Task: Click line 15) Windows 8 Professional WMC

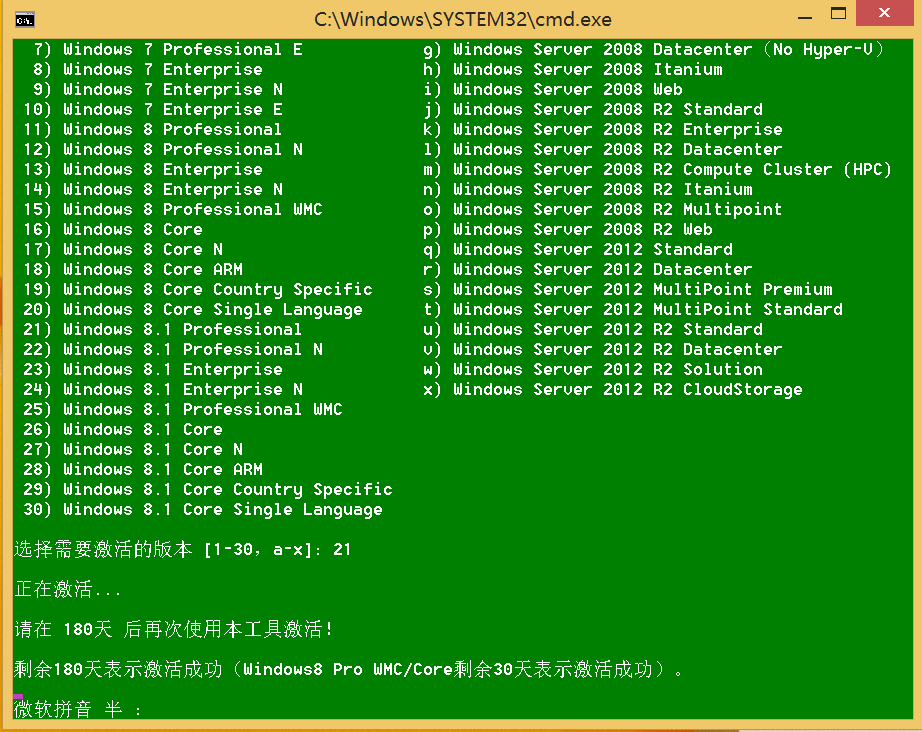Action: [173, 209]
